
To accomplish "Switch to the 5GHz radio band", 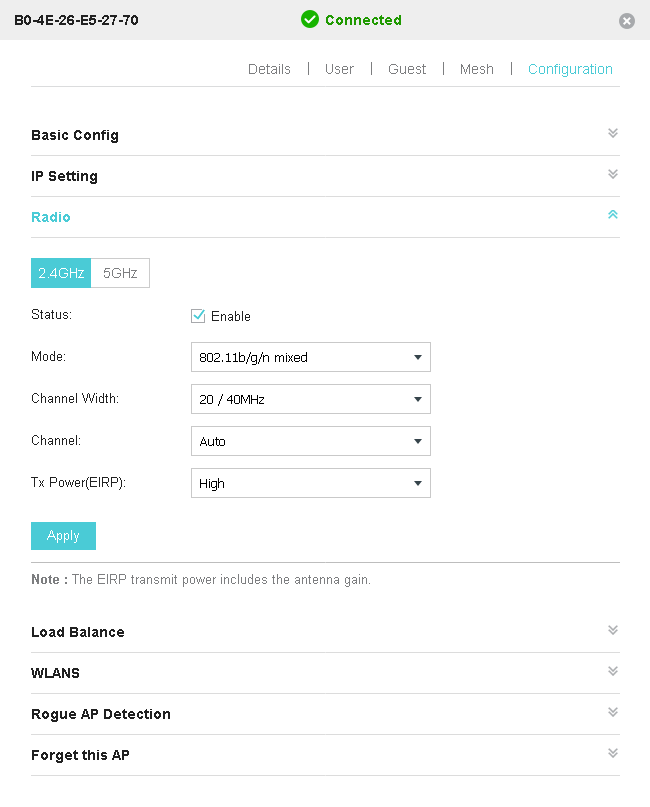I will [120, 273].
